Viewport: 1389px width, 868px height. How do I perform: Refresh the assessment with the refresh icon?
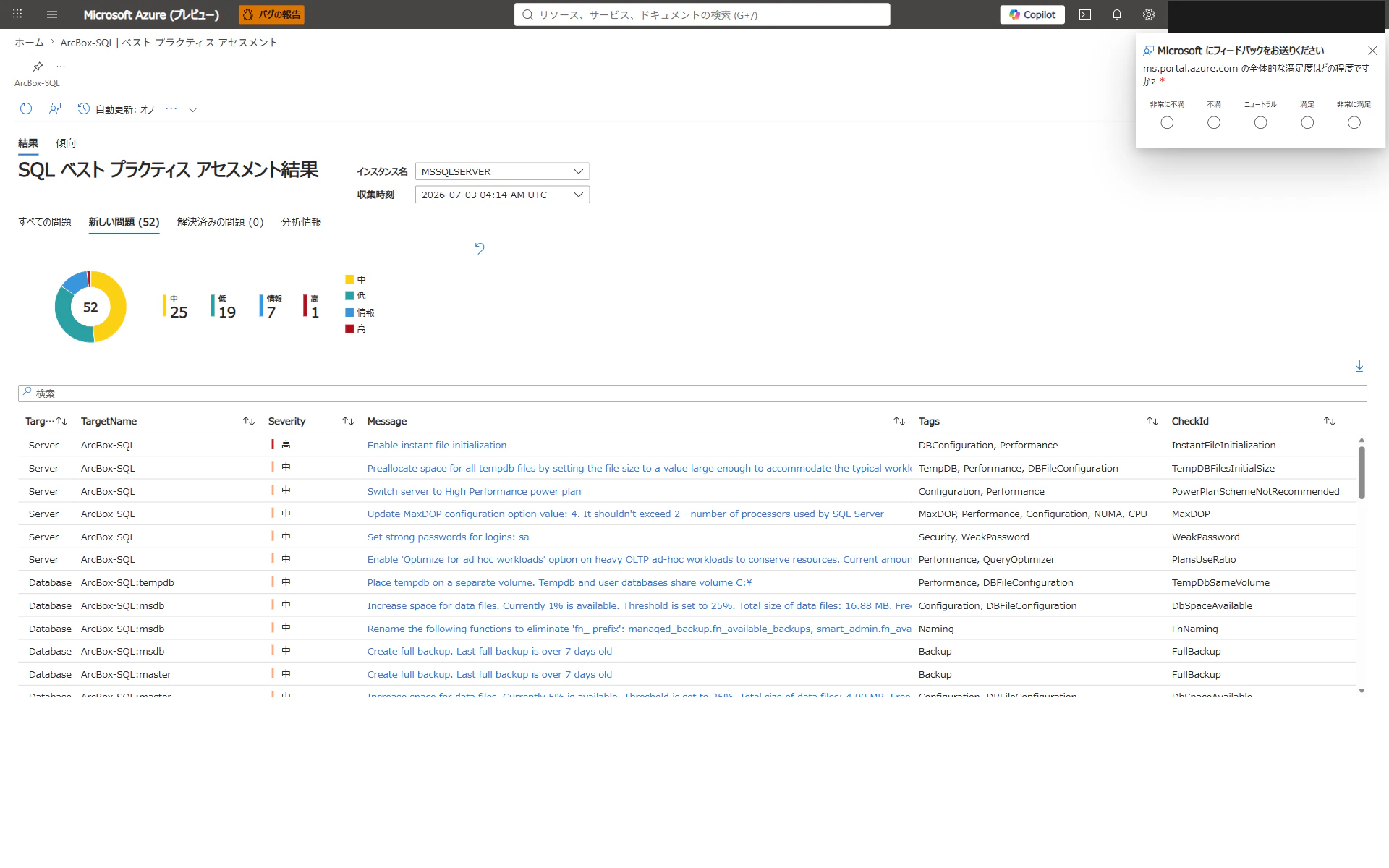pyautogui.click(x=26, y=109)
